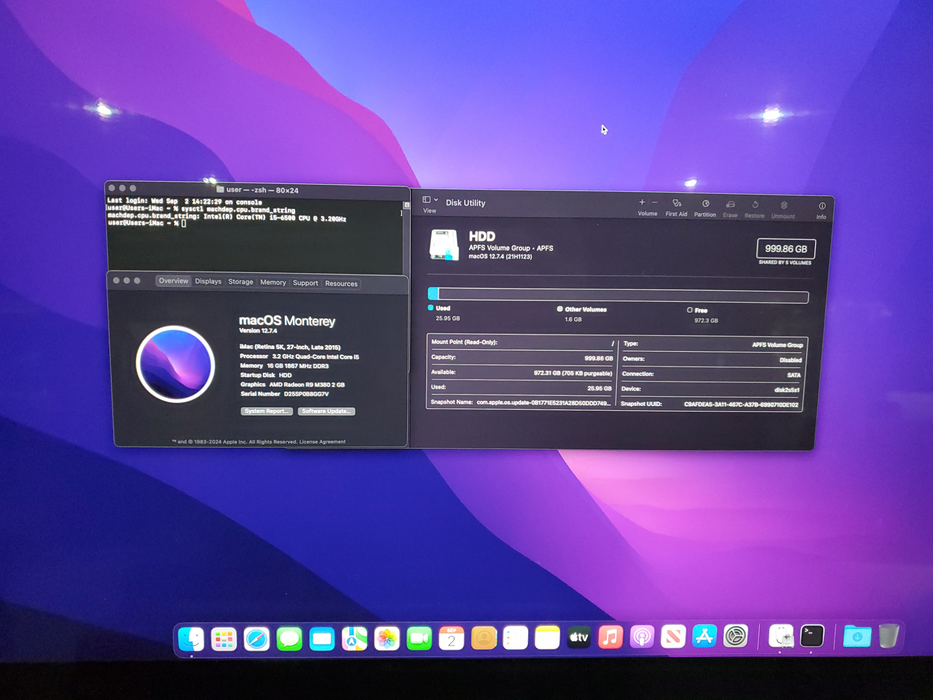Click the Terminal icon in the Dock
933x700 pixels.
(812, 635)
